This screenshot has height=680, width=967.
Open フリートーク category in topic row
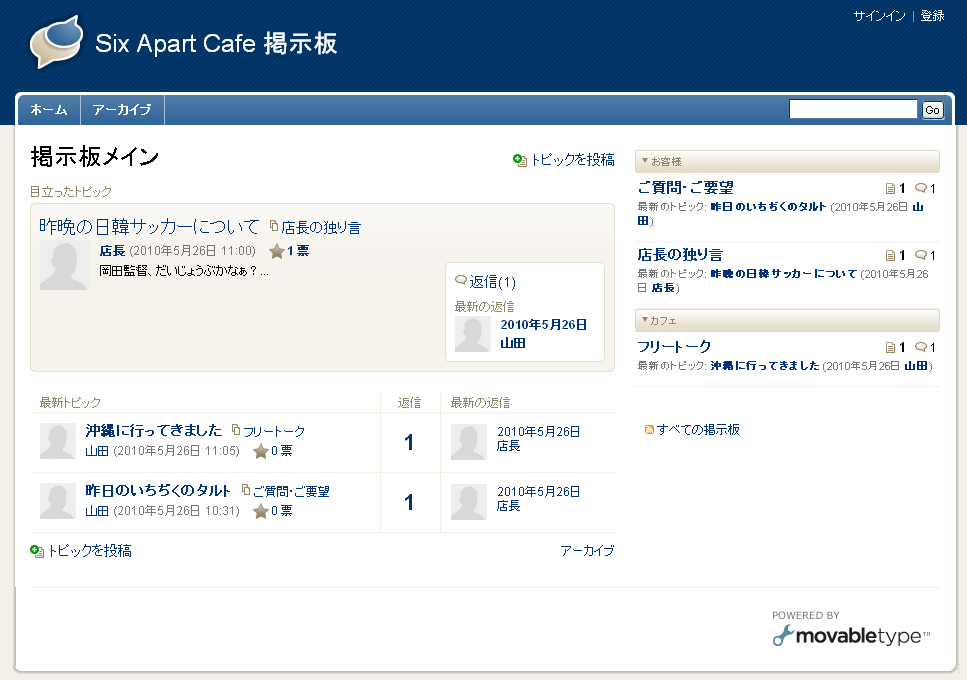274,432
